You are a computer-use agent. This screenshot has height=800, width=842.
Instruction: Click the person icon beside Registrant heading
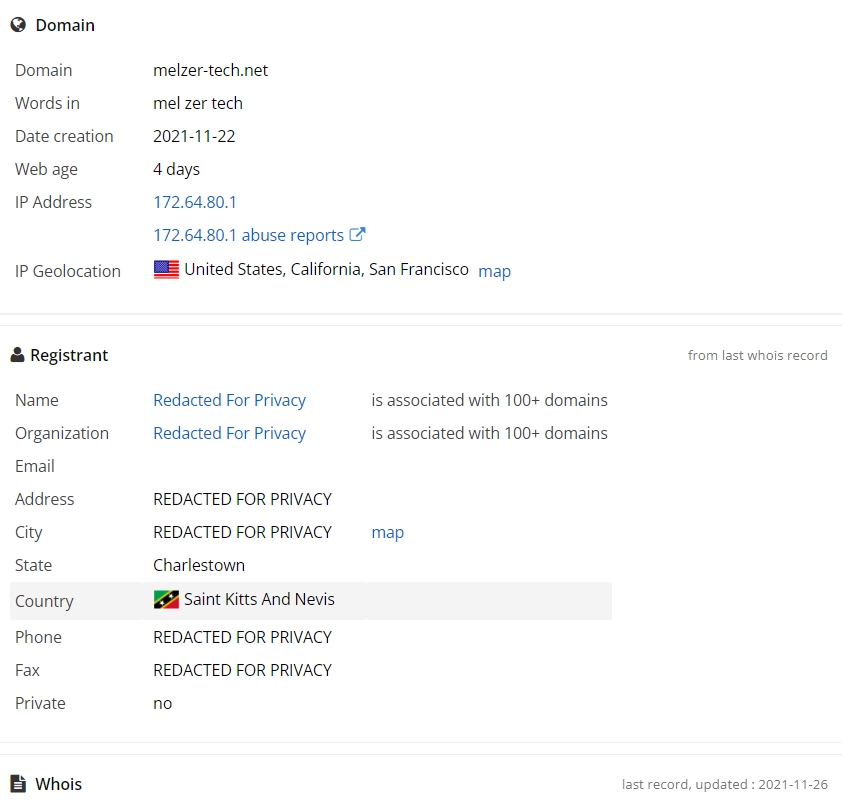click(17, 355)
